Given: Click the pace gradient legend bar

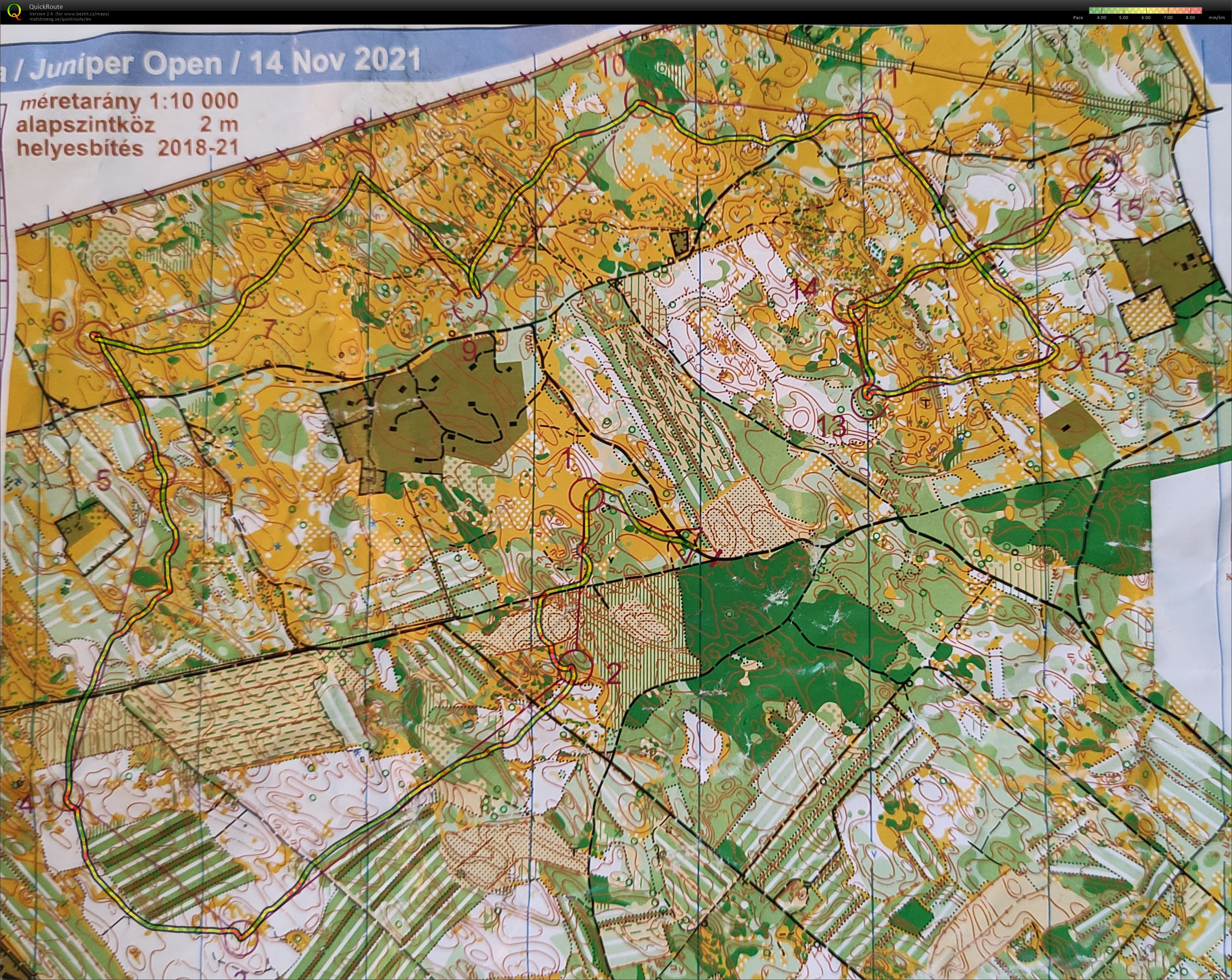Looking at the screenshot, I should point(1146,10).
